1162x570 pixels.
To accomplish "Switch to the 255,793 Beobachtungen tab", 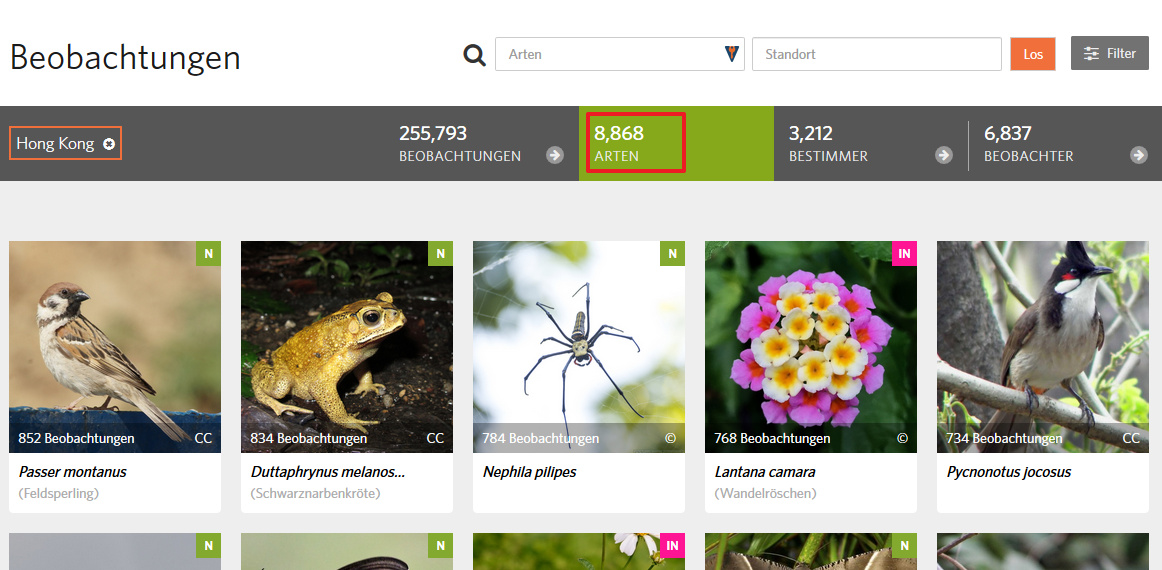I will click(x=481, y=144).
